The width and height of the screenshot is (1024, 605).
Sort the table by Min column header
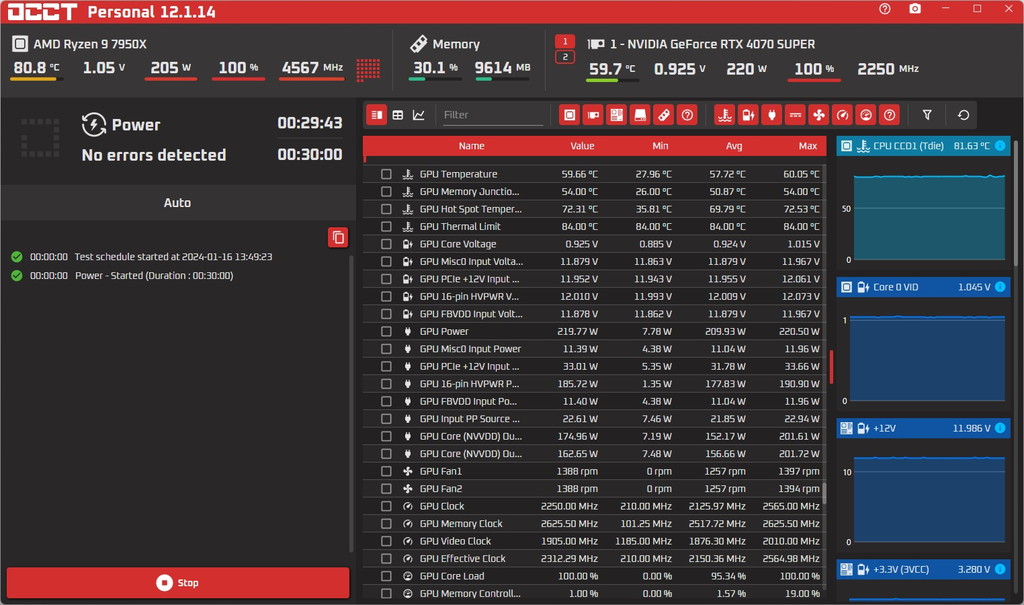[x=660, y=146]
